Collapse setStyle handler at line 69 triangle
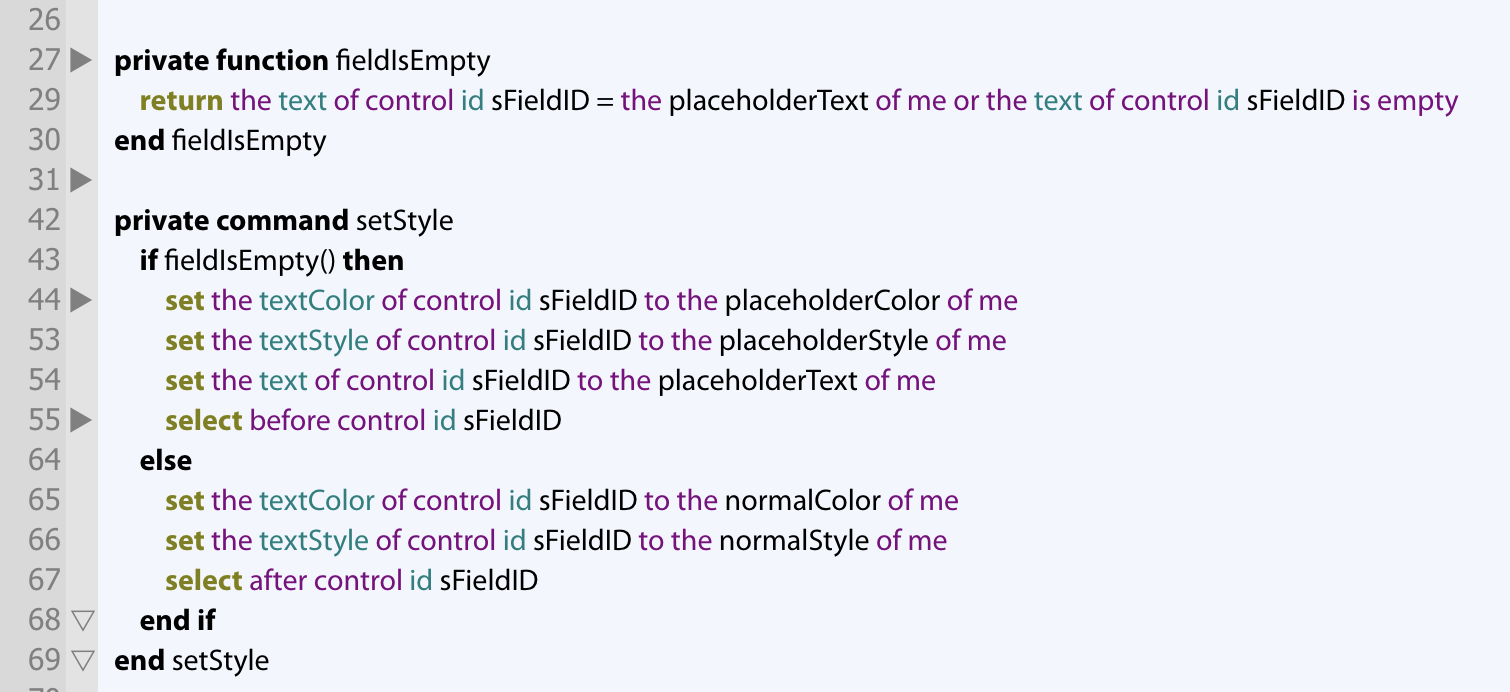 pos(82,661)
